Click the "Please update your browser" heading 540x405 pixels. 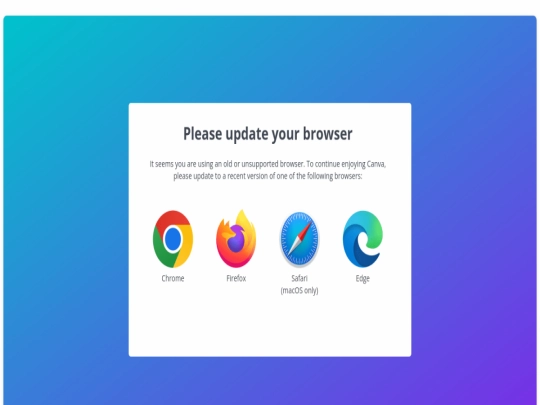coord(268,134)
